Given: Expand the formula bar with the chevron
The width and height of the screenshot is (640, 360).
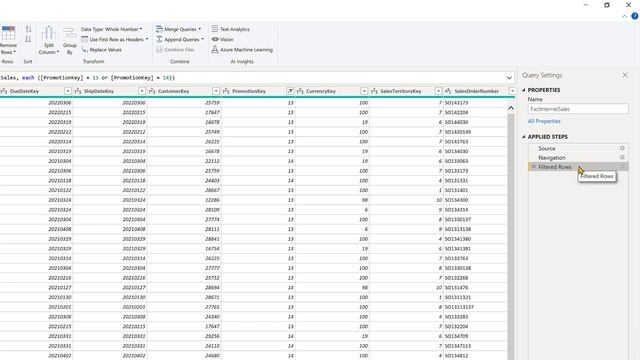Looking at the screenshot, I should [509, 78].
